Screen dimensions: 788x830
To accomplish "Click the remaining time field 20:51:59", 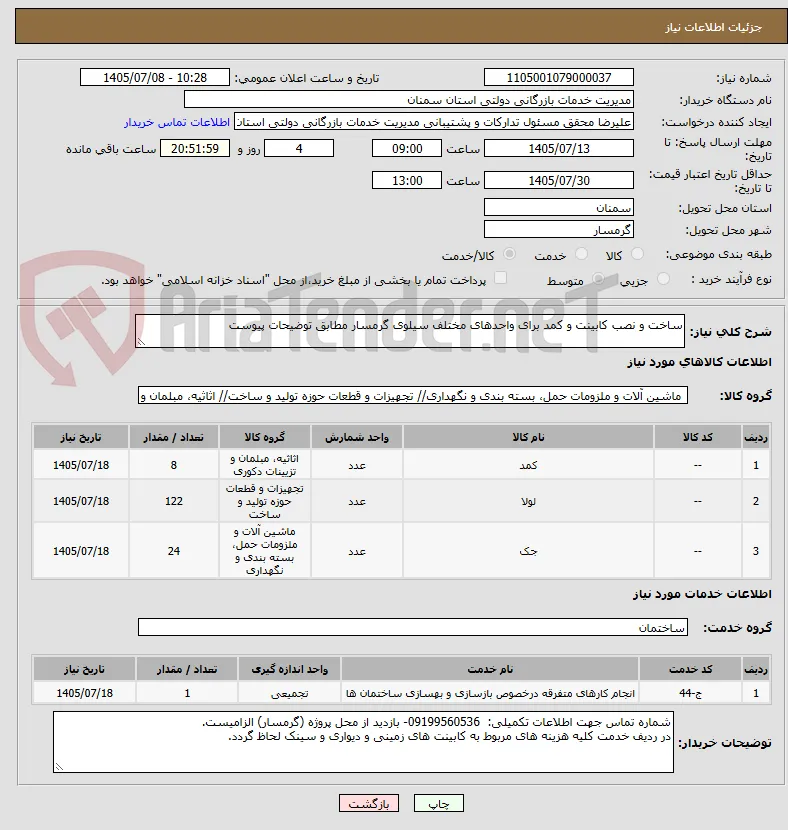I will coord(195,148).
